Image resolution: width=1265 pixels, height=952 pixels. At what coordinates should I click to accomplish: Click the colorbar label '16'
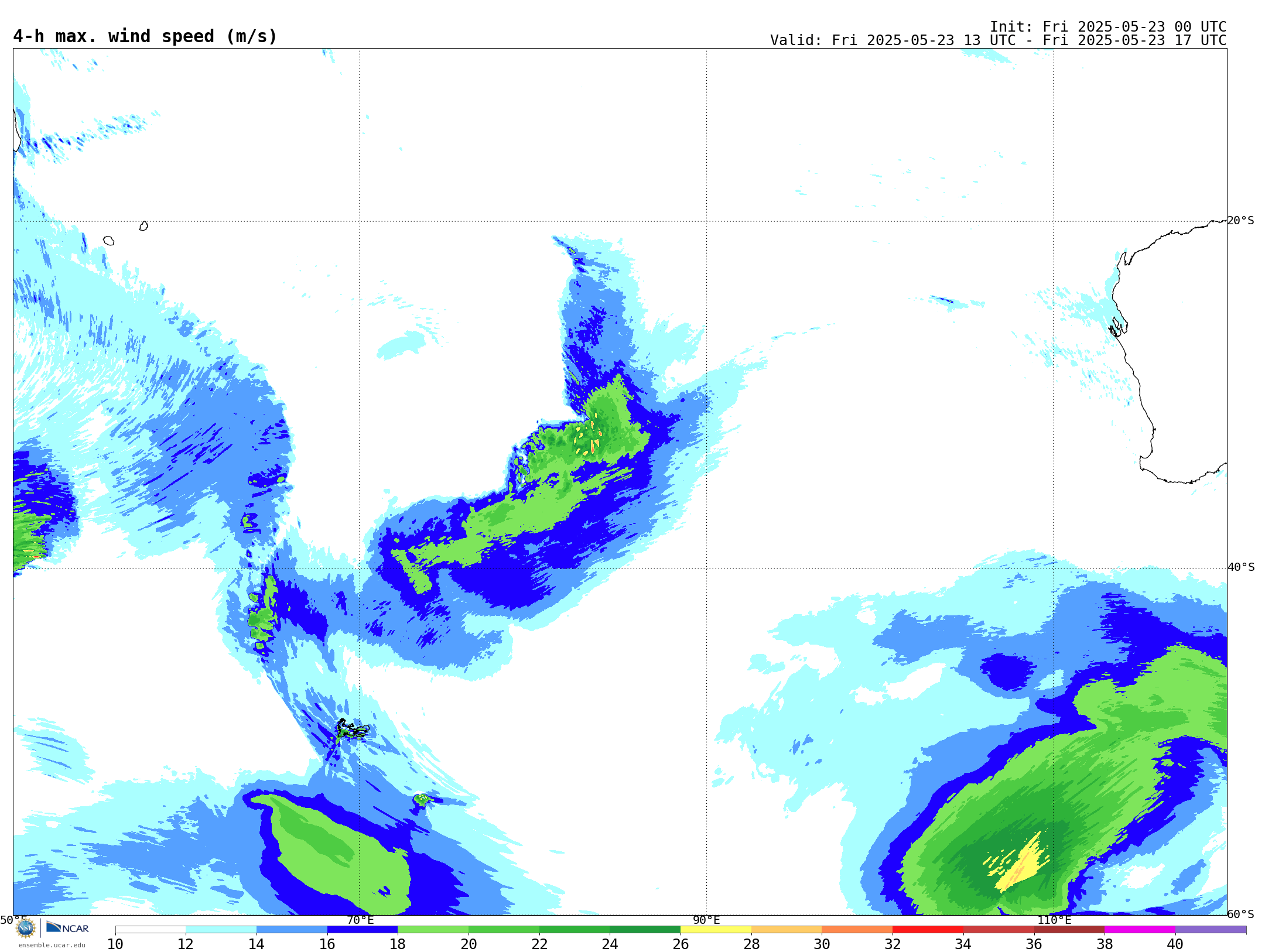tap(327, 944)
